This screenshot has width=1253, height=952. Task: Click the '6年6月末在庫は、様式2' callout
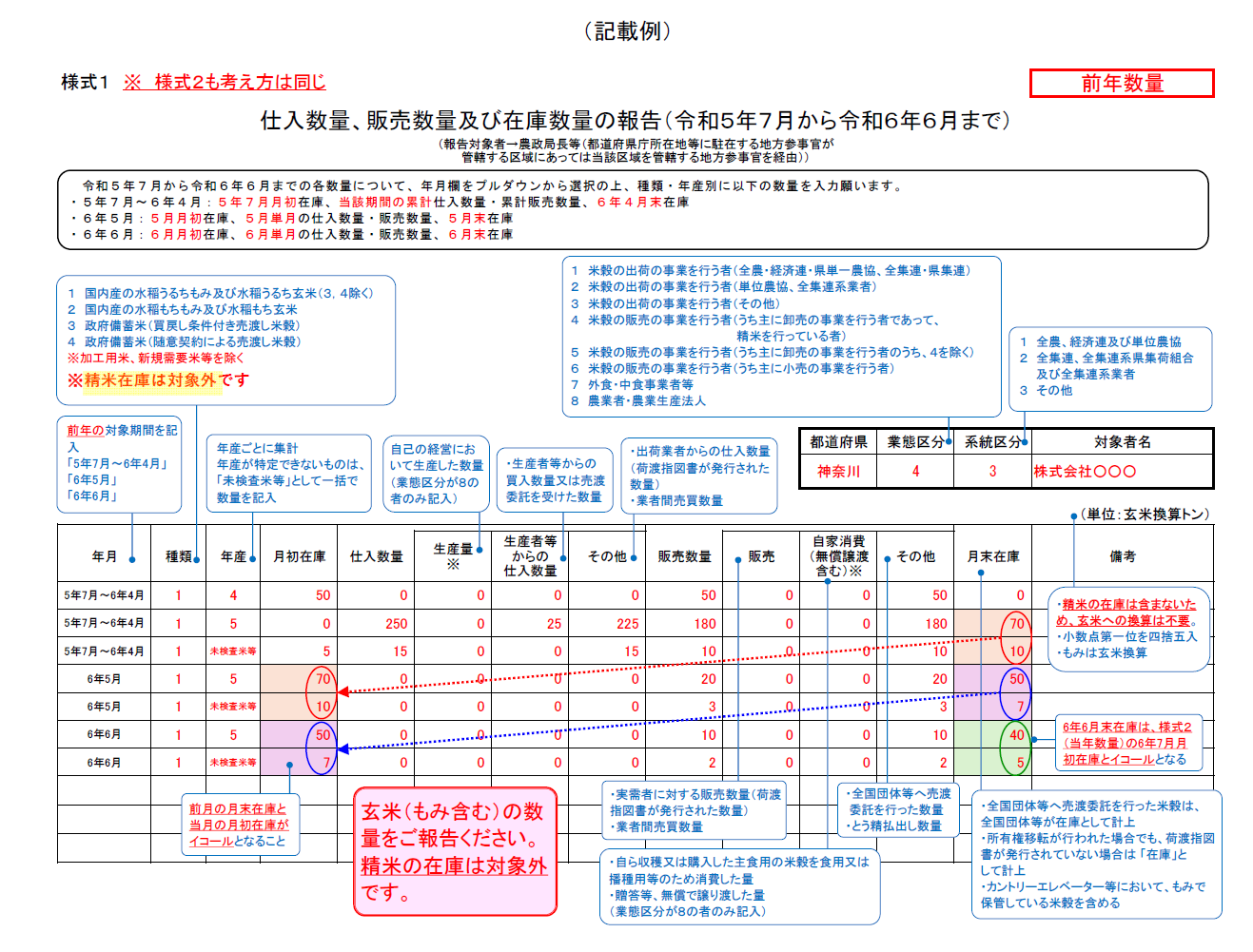[1127, 743]
